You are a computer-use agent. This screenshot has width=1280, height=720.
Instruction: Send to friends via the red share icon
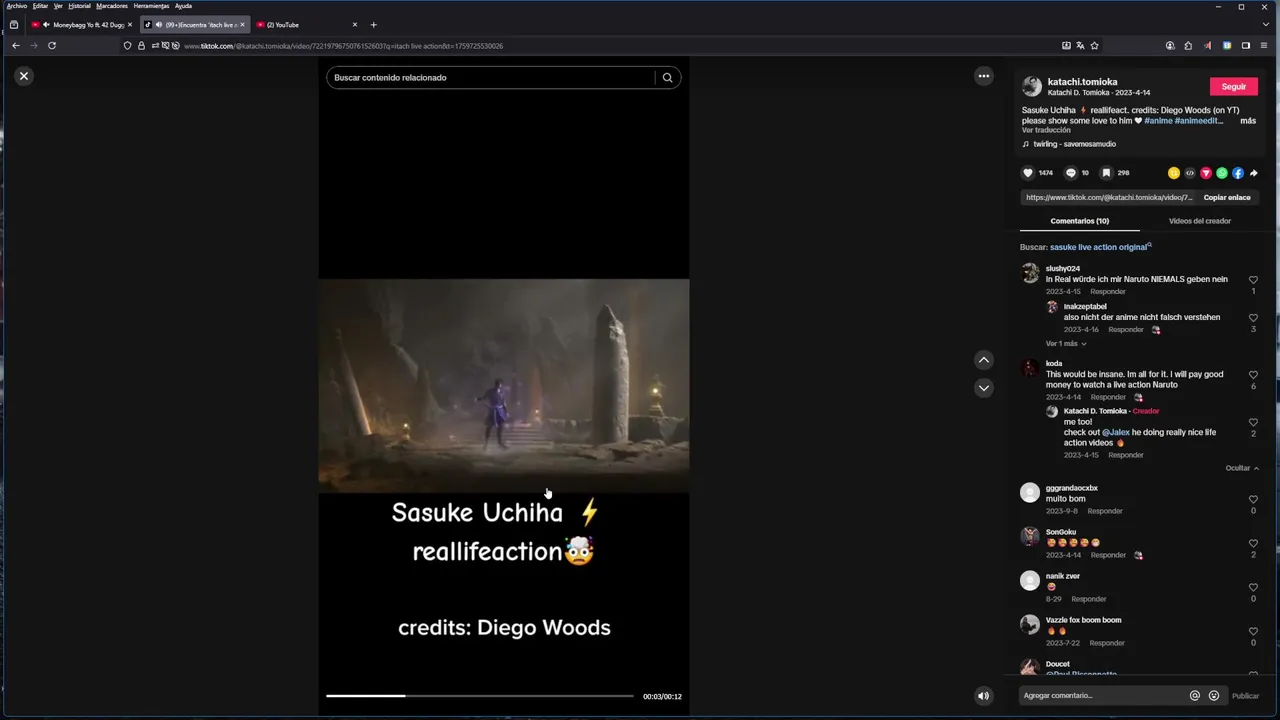(1206, 173)
